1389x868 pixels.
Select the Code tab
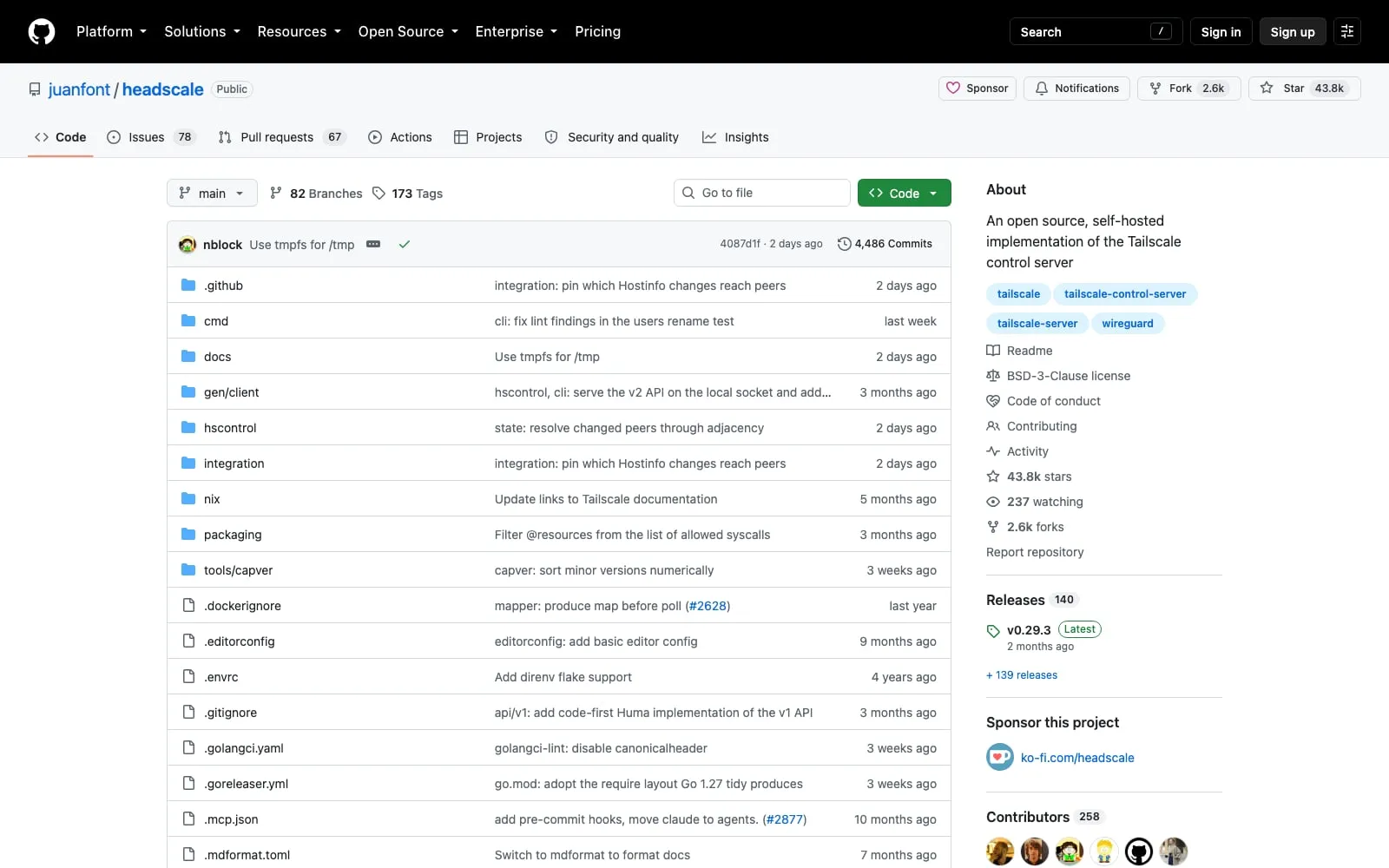coord(60,137)
